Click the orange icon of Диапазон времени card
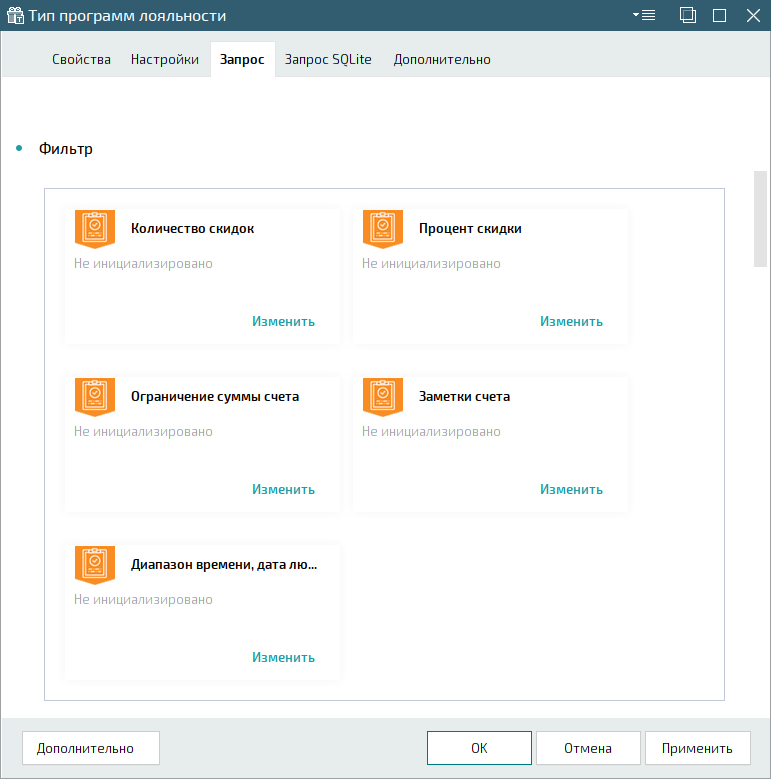771x779 pixels. pos(95,564)
